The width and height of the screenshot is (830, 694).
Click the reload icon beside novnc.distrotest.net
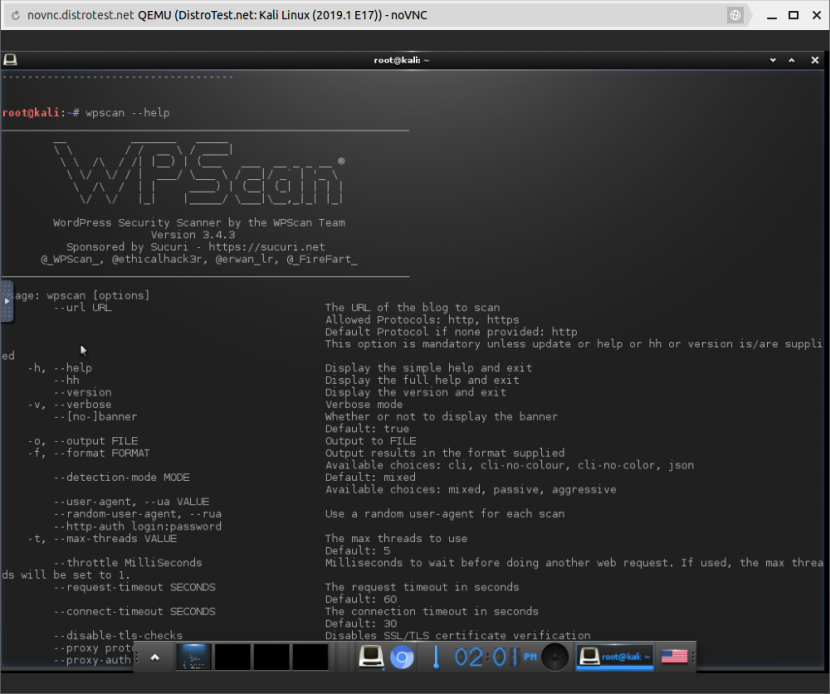click(15, 15)
